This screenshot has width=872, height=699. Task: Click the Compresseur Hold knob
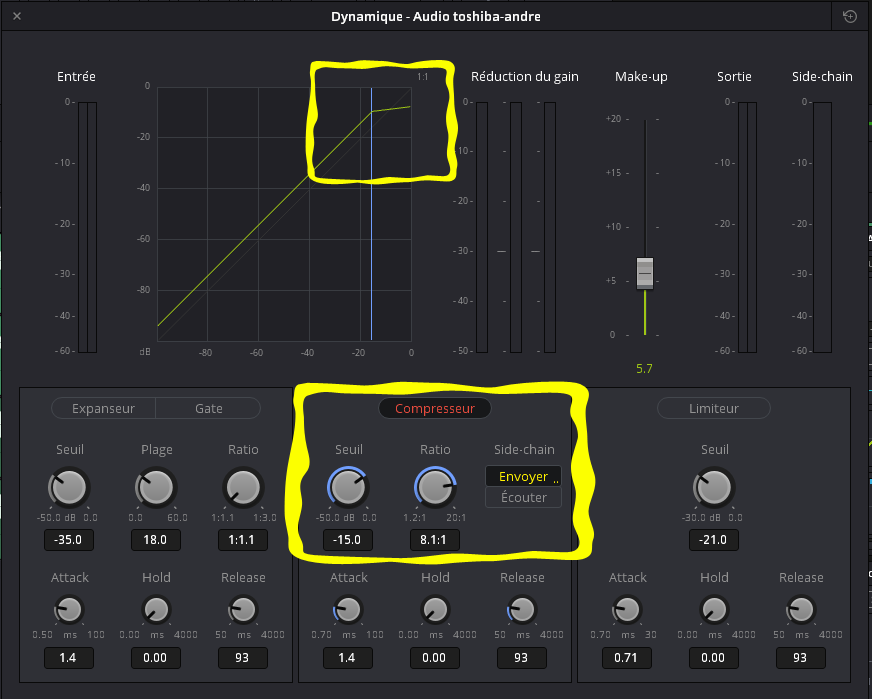point(435,609)
